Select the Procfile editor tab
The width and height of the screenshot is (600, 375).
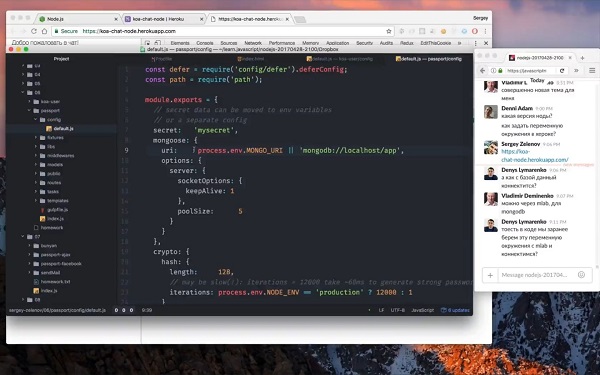(x=161, y=59)
